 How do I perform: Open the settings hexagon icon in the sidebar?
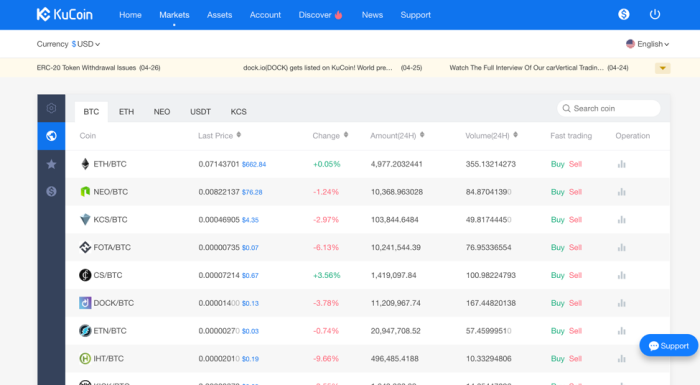pyautogui.click(x=51, y=108)
